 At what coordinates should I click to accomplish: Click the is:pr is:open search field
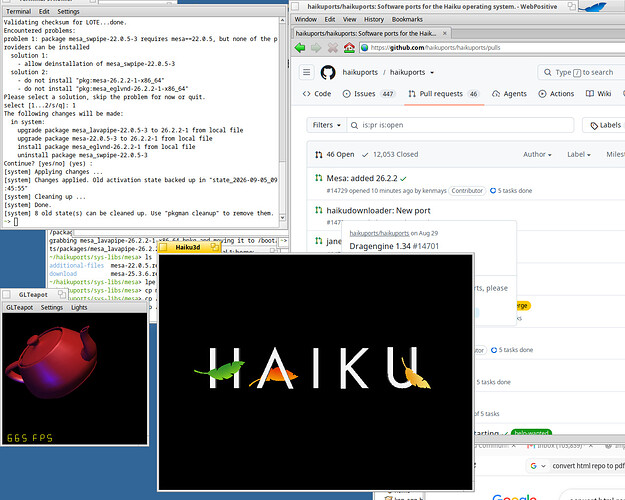(x=460, y=125)
